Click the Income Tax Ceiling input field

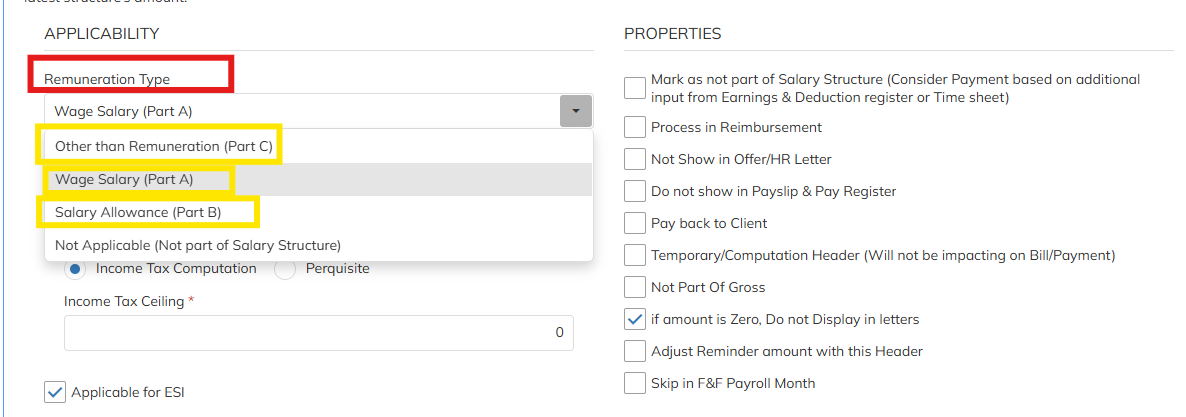pyautogui.click(x=318, y=333)
